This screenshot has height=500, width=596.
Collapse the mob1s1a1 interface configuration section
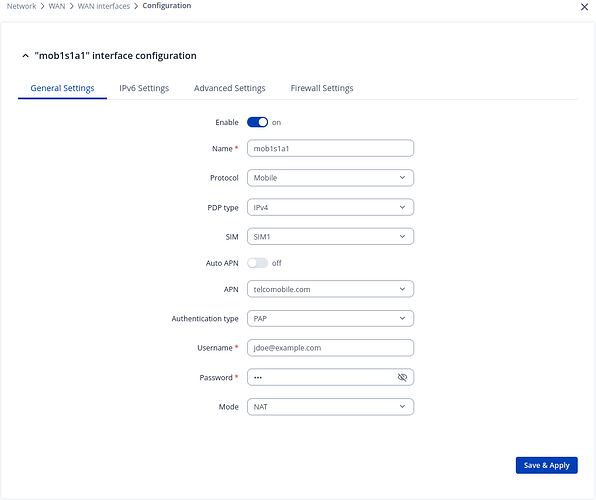tap(25, 56)
